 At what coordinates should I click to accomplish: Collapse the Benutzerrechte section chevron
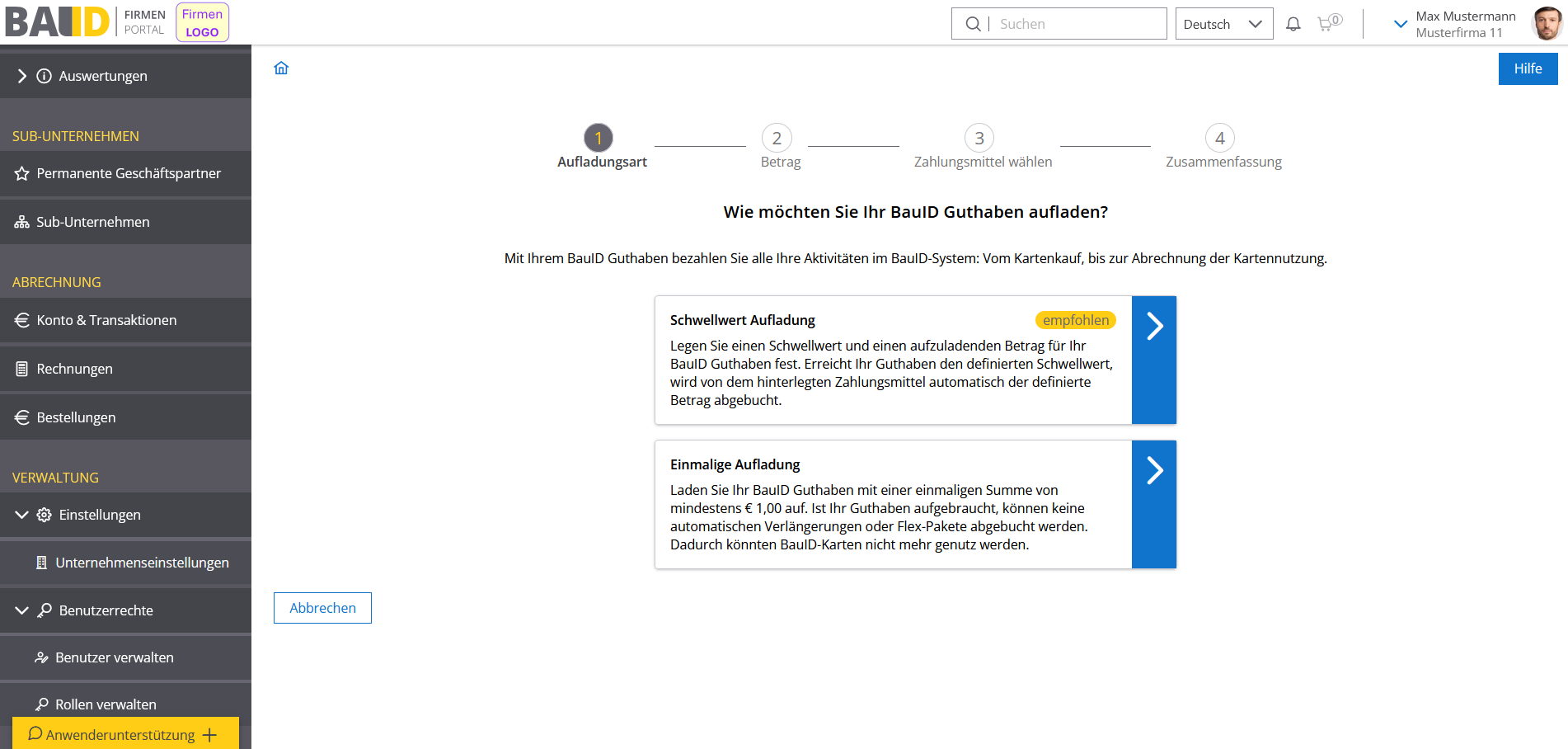click(22, 610)
